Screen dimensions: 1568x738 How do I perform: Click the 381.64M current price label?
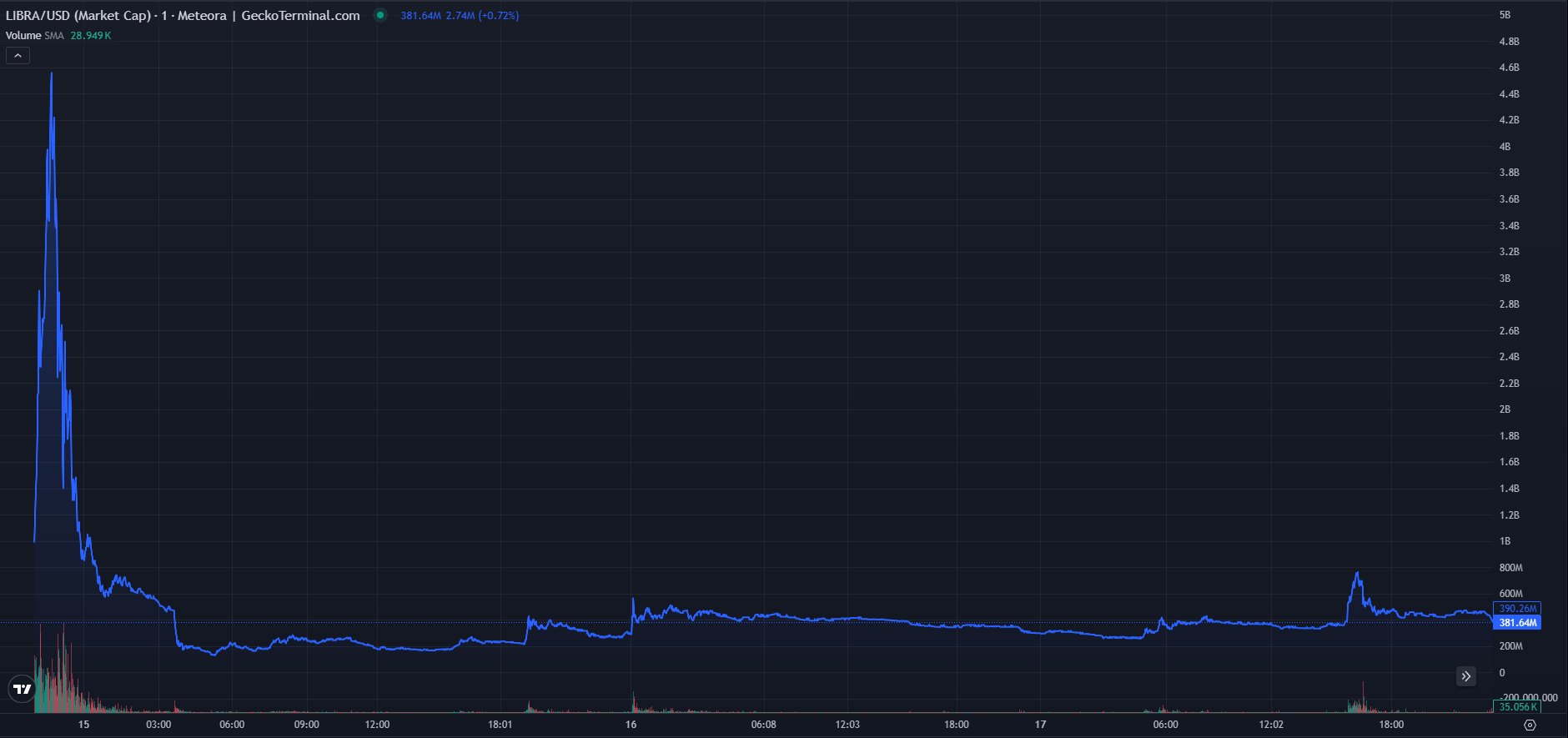click(x=1517, y=623)
